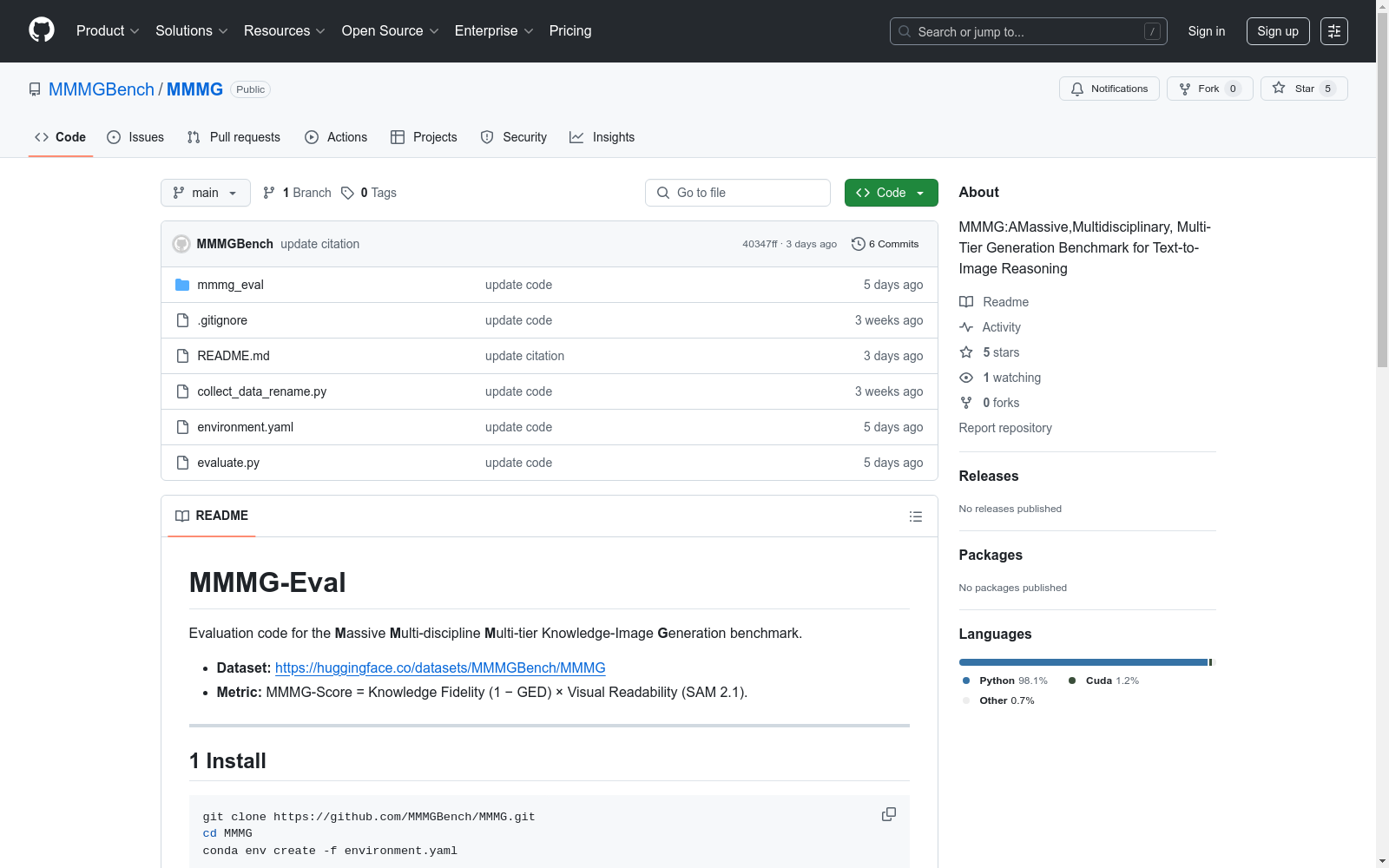Click the bell icon in Notifications
1389x868 pixels.
1077,89
